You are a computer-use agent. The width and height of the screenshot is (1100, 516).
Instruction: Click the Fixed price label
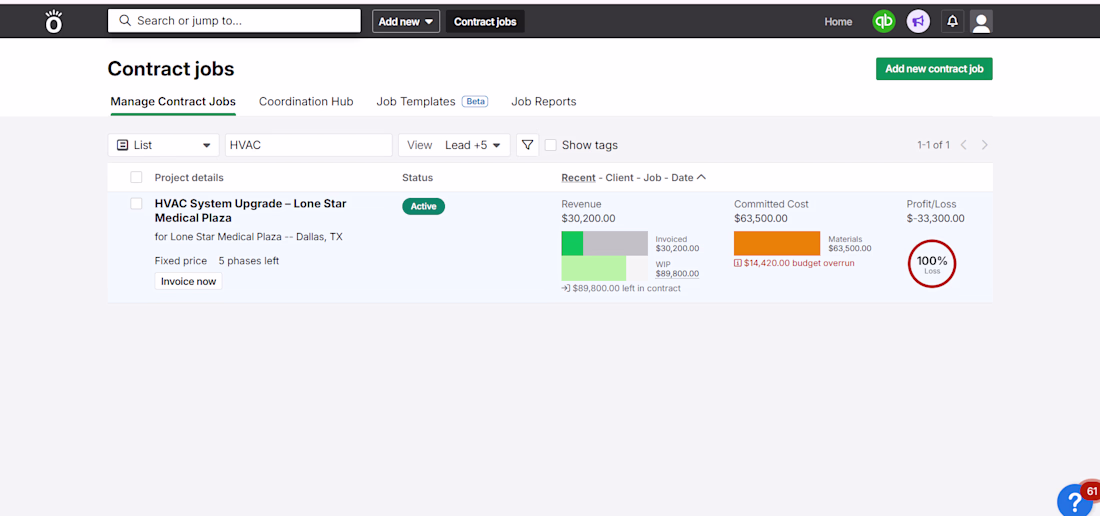[181, 261]
